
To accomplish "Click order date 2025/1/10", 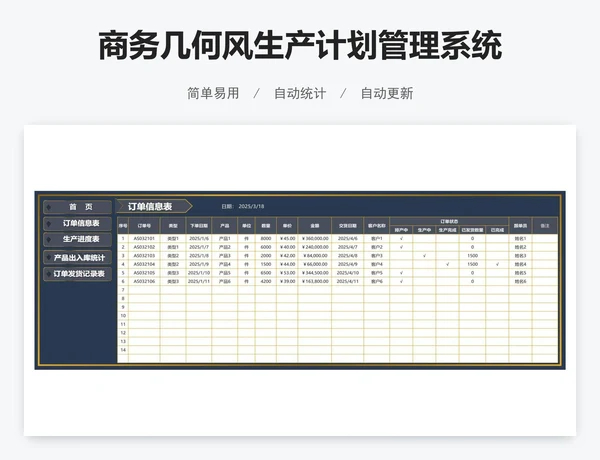I will (x=199, y=273).
